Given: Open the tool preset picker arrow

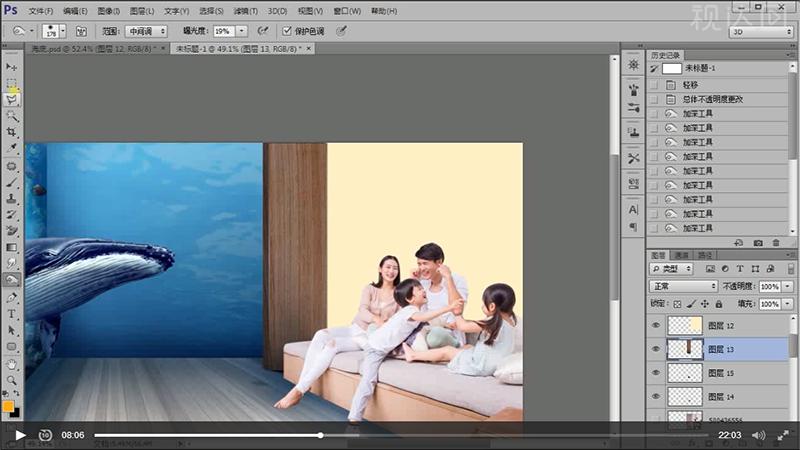Looking at the screenshot, I should click(32, 31).
